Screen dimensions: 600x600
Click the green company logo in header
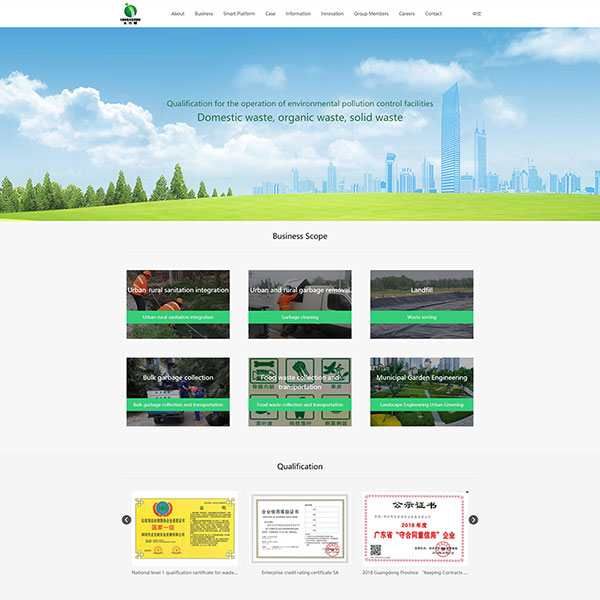(130, 13)
